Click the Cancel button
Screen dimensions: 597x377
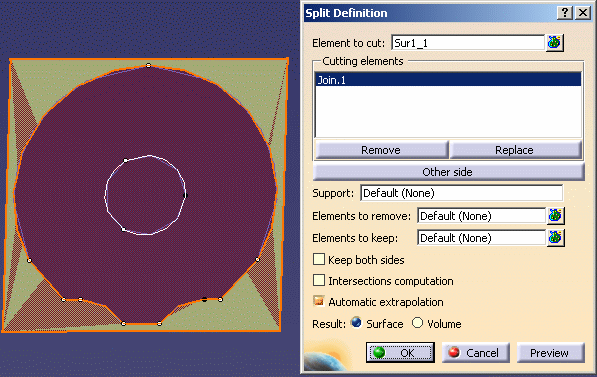tap(476, 353)
